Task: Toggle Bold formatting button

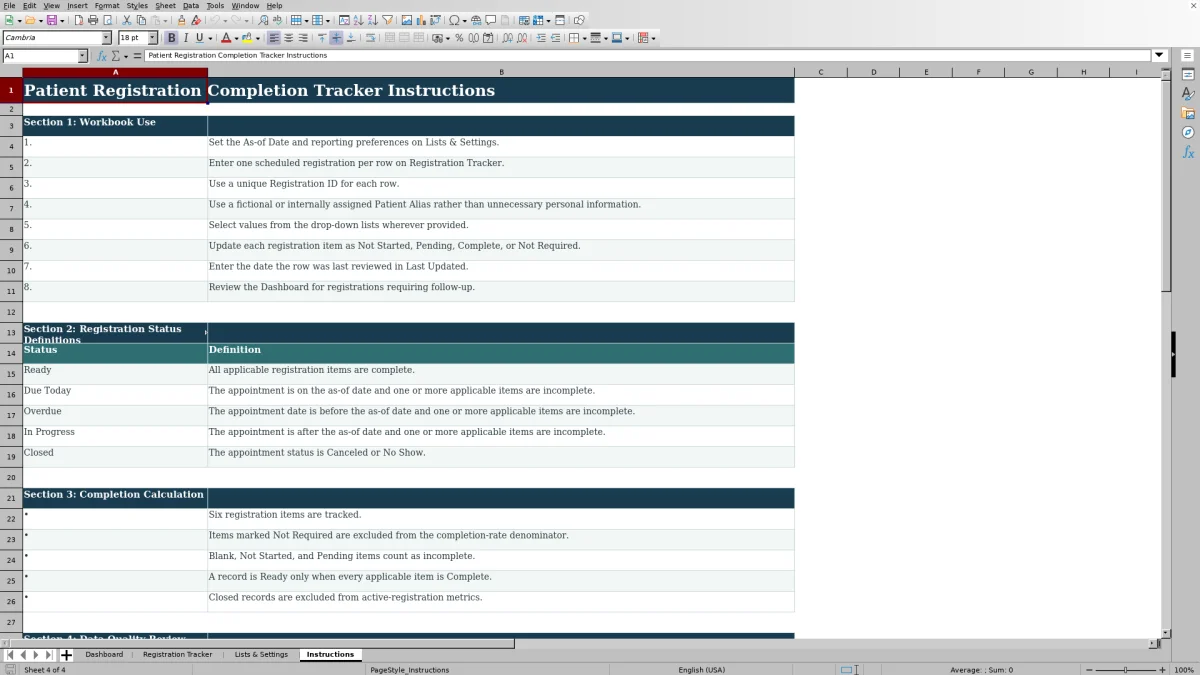Action: click(x=171, y=38)
